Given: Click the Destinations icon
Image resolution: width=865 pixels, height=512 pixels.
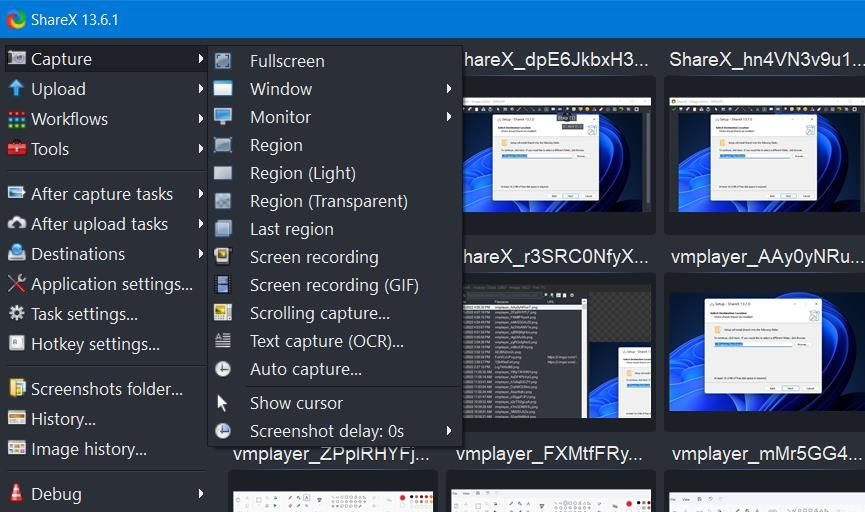Looking at the screenshot, I should pyautogui.click(x=17, y=253).
